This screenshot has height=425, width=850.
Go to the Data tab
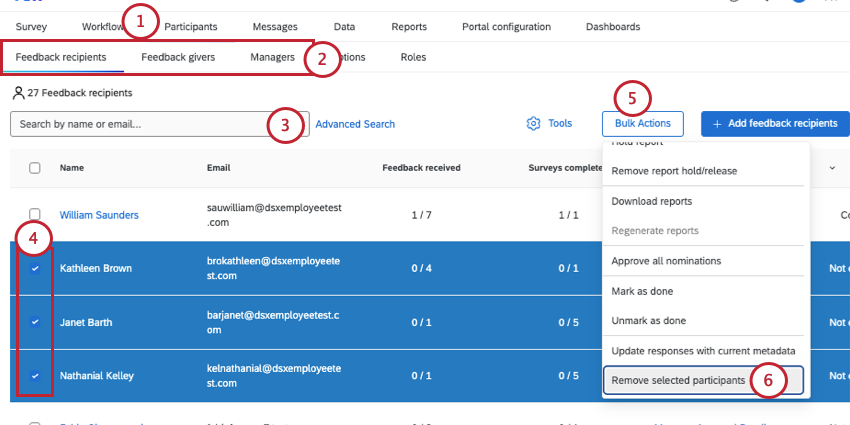pos(344,27)
